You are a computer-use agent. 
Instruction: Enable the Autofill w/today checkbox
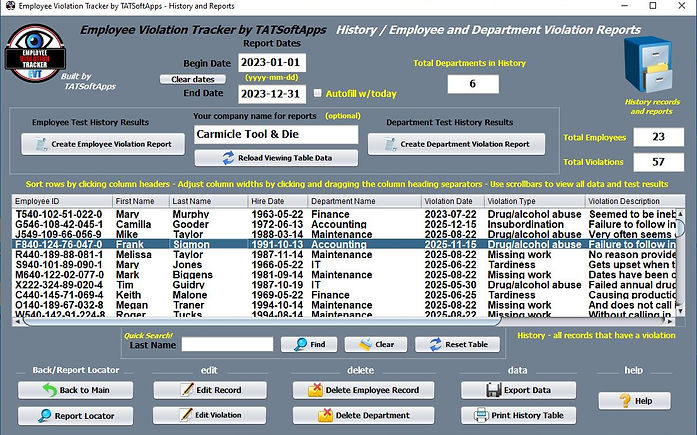[x=317, y=93]
